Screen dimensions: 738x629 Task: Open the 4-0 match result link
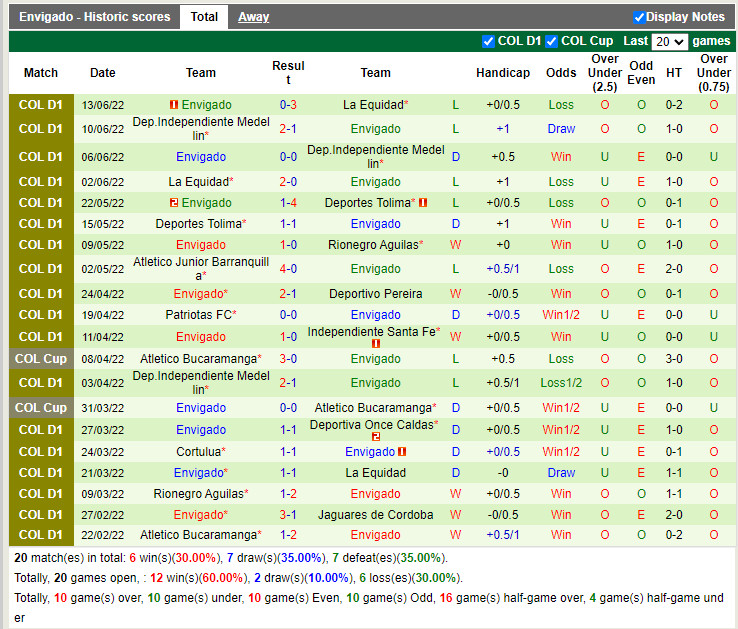[288, 269]
